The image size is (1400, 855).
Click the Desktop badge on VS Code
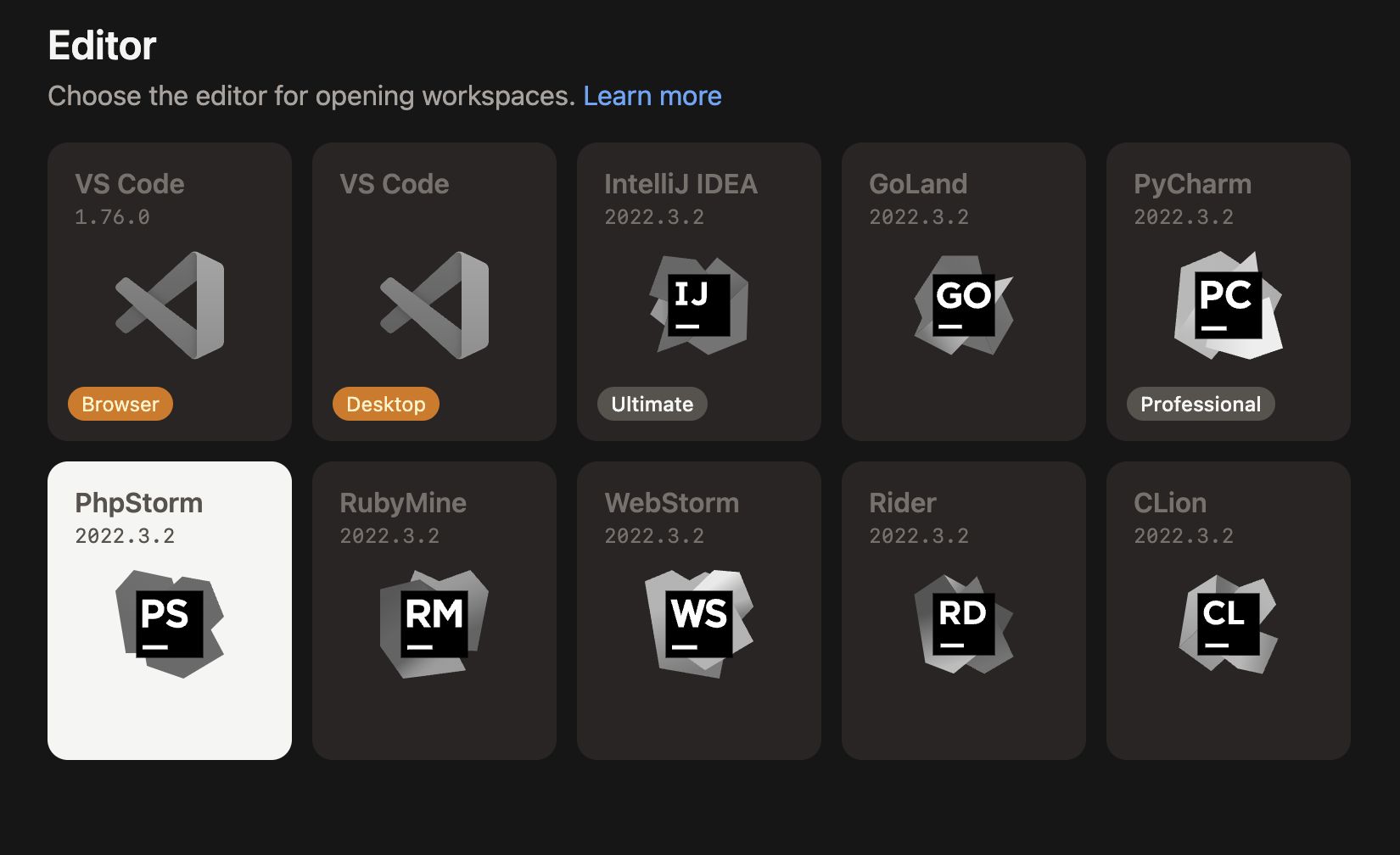386,404
